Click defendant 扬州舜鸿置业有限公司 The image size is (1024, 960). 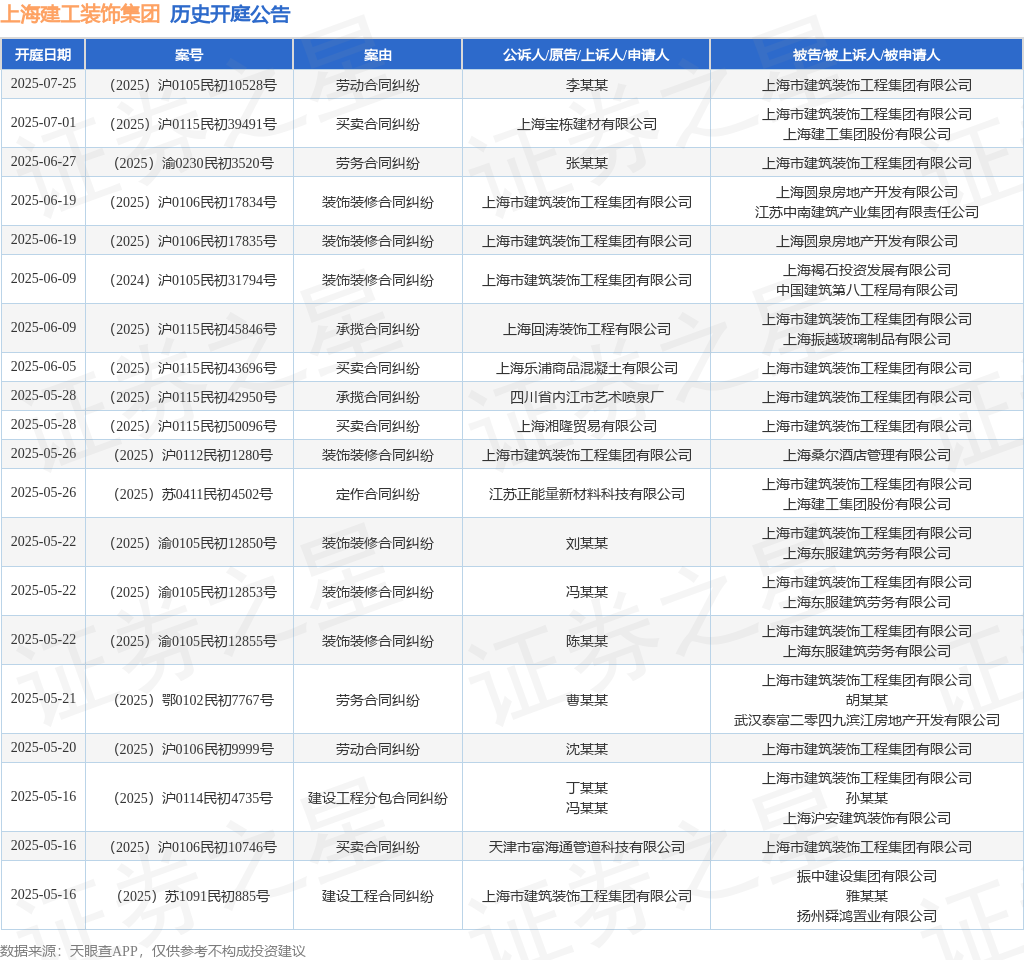tap(867, 916)
